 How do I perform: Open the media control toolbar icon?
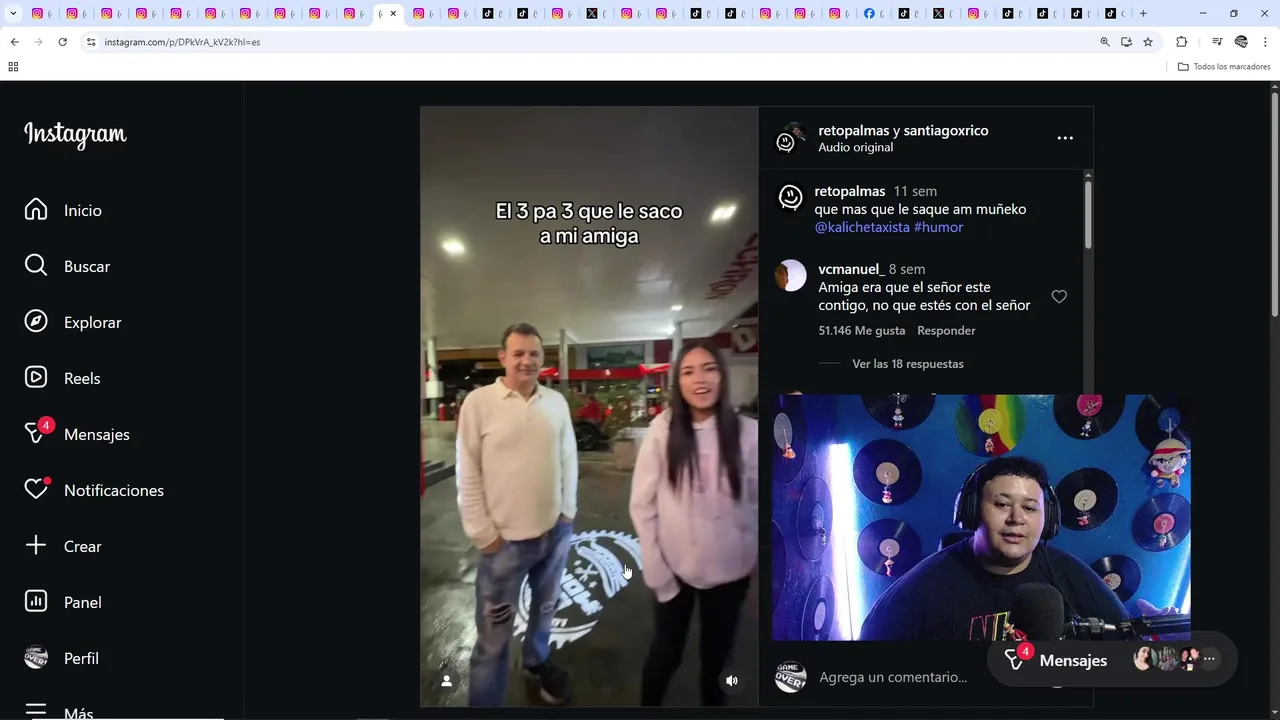(1217, 42)
